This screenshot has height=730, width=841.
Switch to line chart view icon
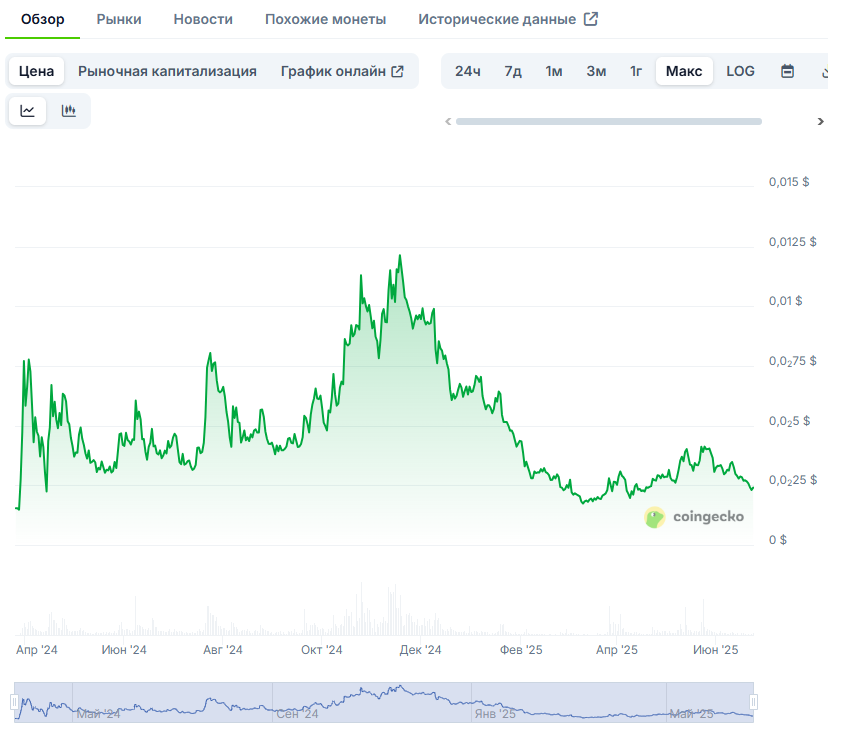click(x=28, y=111)
